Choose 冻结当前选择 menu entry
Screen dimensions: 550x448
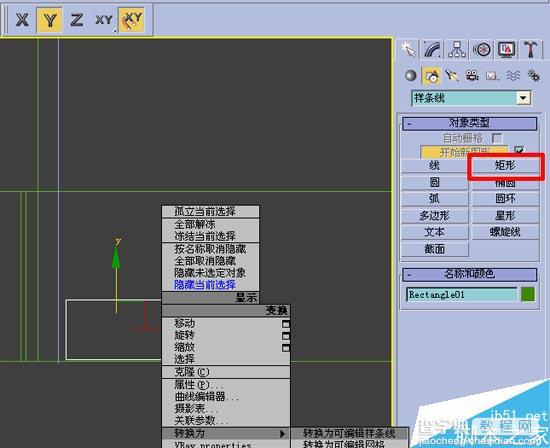[210, 236]
